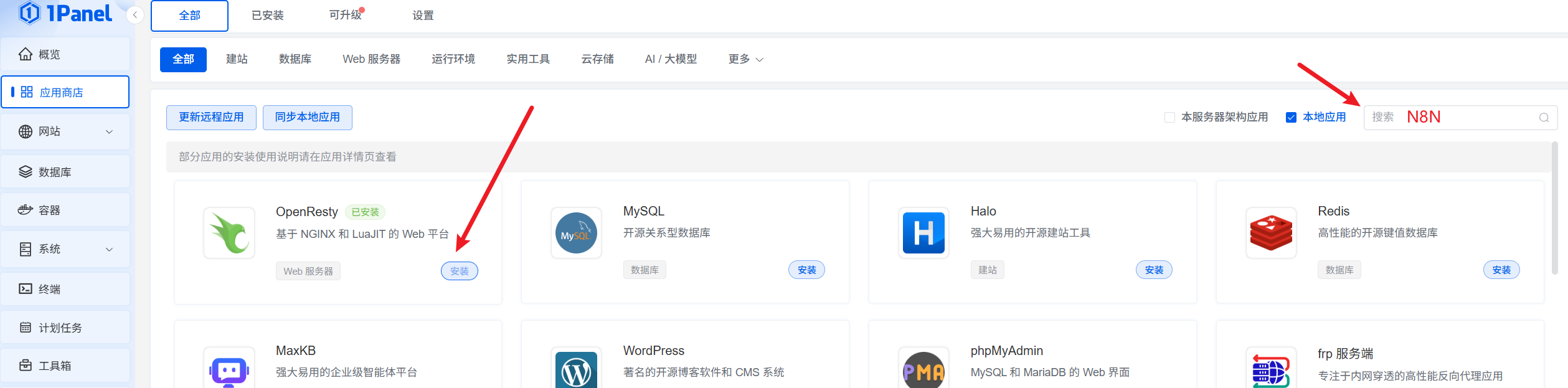This screenshot has height=388, width=1568.
Task: Click the 已安装 badge next to OpenResty
Action: pyautogui.click(x=365, y=212)
